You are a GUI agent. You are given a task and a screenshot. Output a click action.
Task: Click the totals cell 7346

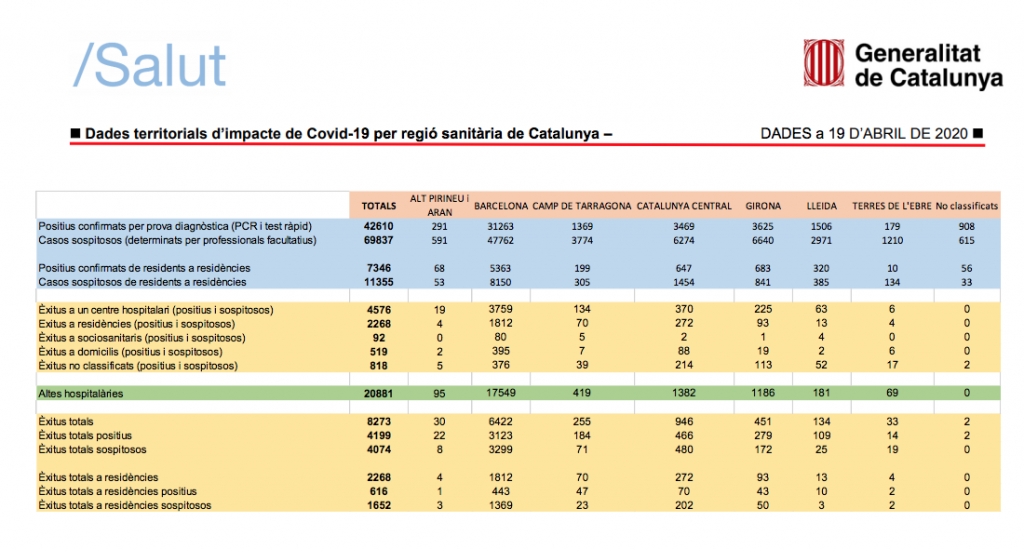[x=379, y=268]
